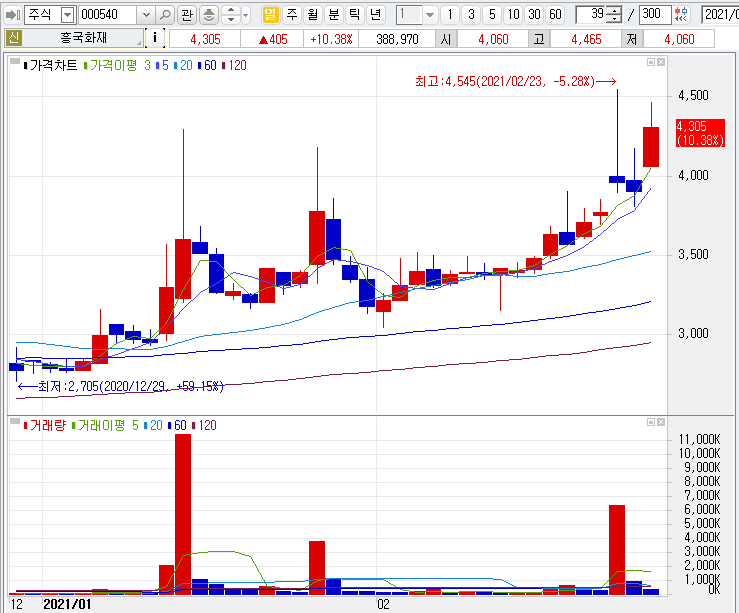The height and width of the screenshot is (613, 739).
Task: Expand the stock code history dropdown
Action: [146, 15]
